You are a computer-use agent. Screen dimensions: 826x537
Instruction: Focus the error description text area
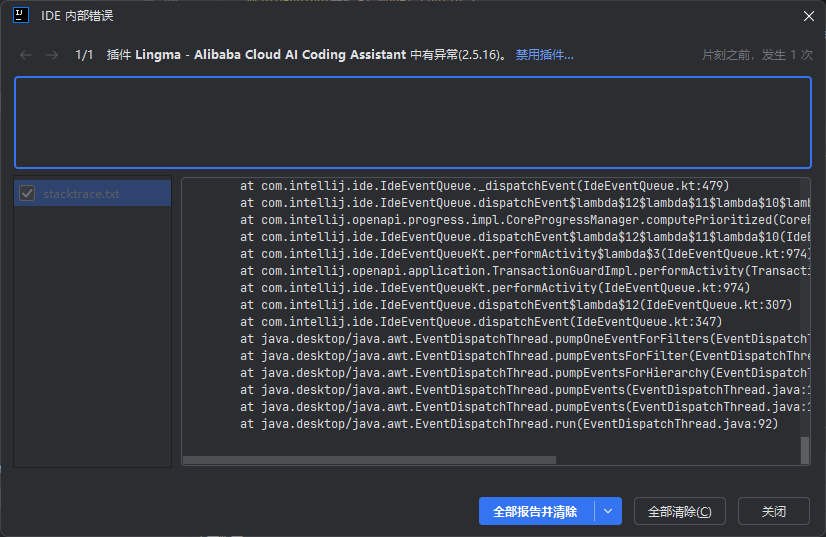pos(412,122)
